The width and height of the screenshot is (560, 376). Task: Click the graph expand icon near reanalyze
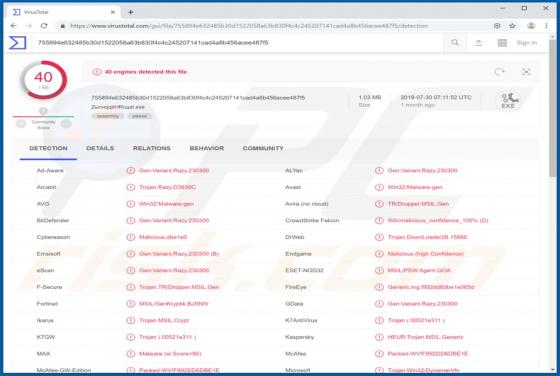(526, 72)
